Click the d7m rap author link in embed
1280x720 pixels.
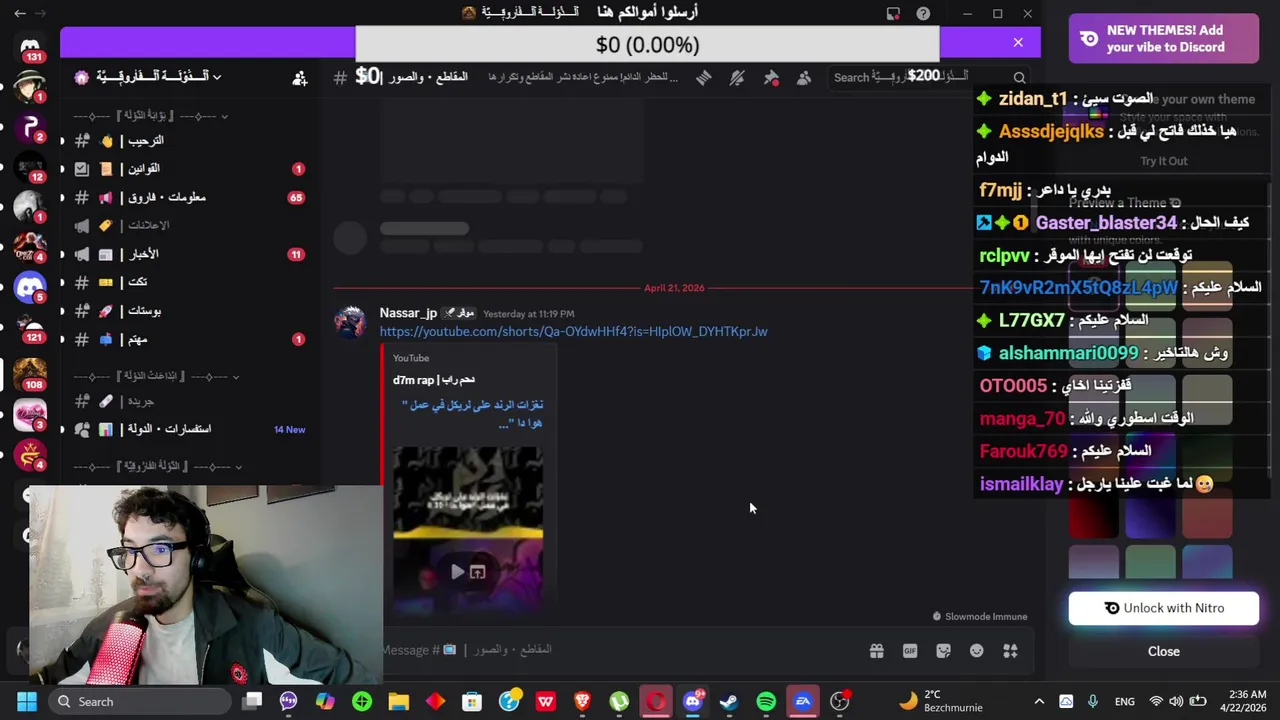point(433,380)
